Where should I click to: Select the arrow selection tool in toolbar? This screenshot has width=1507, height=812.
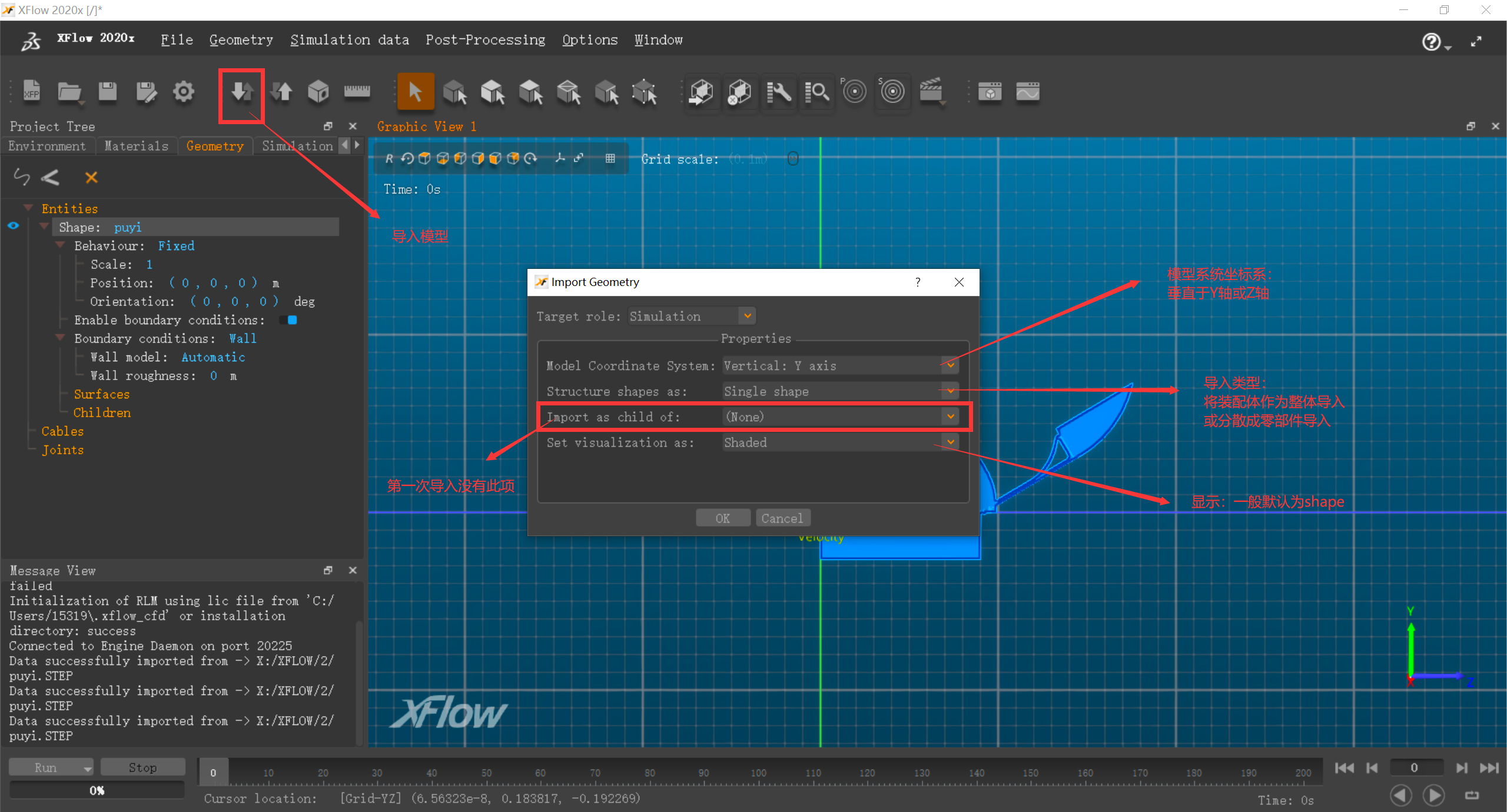(x=416, y=91)
